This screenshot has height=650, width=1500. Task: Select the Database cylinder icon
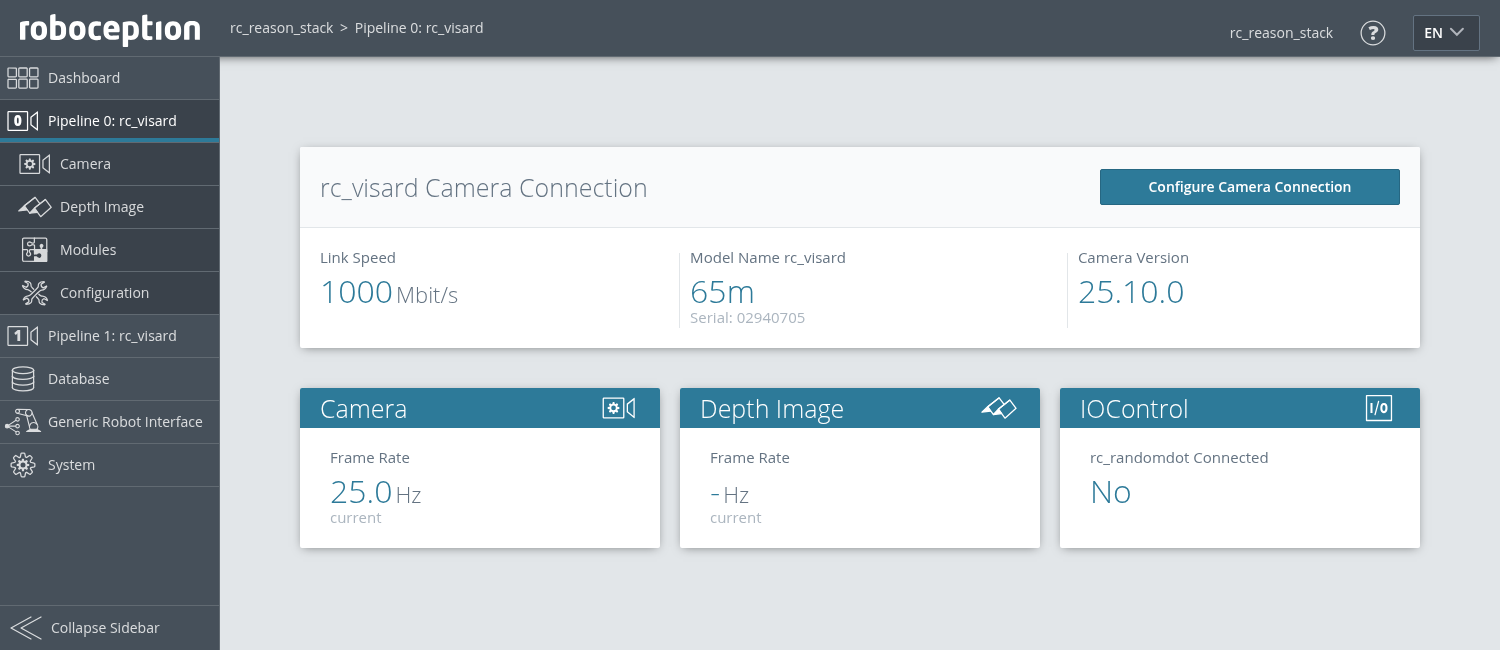point(22,378)
